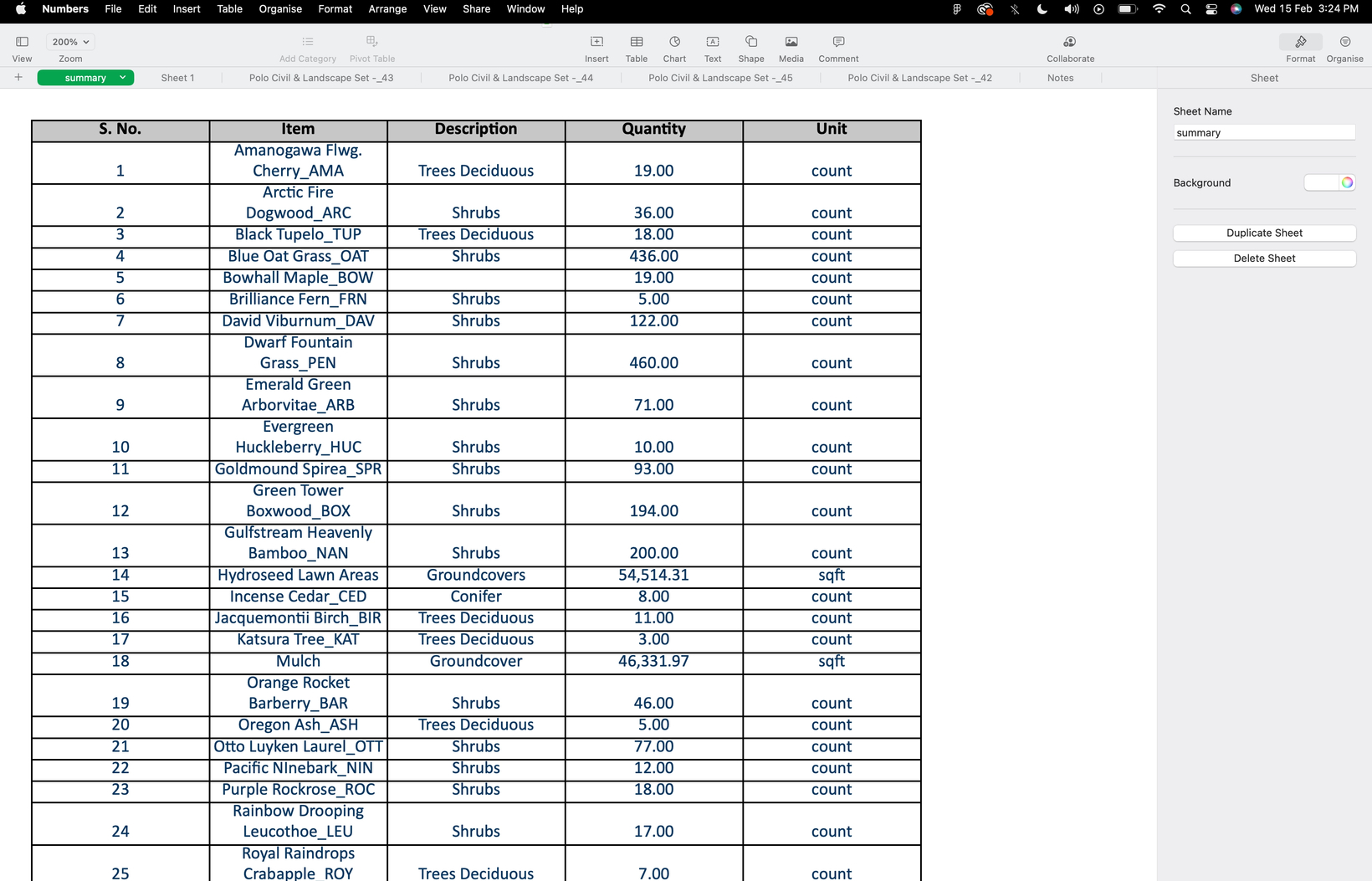Viewport: 1372px width, 881px height.
Task: Toggle Do Not Disturb moon icon
Action: pos(1042,9)
